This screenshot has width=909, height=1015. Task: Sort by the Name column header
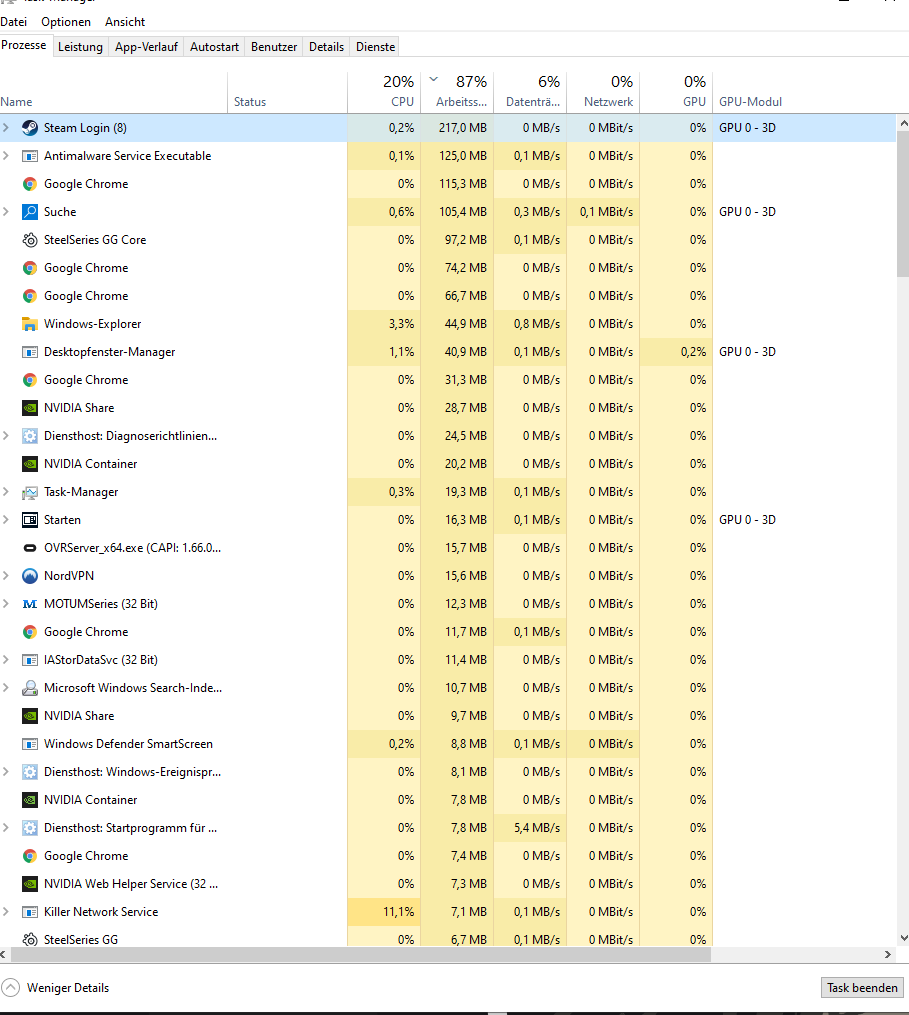(113, 92)
